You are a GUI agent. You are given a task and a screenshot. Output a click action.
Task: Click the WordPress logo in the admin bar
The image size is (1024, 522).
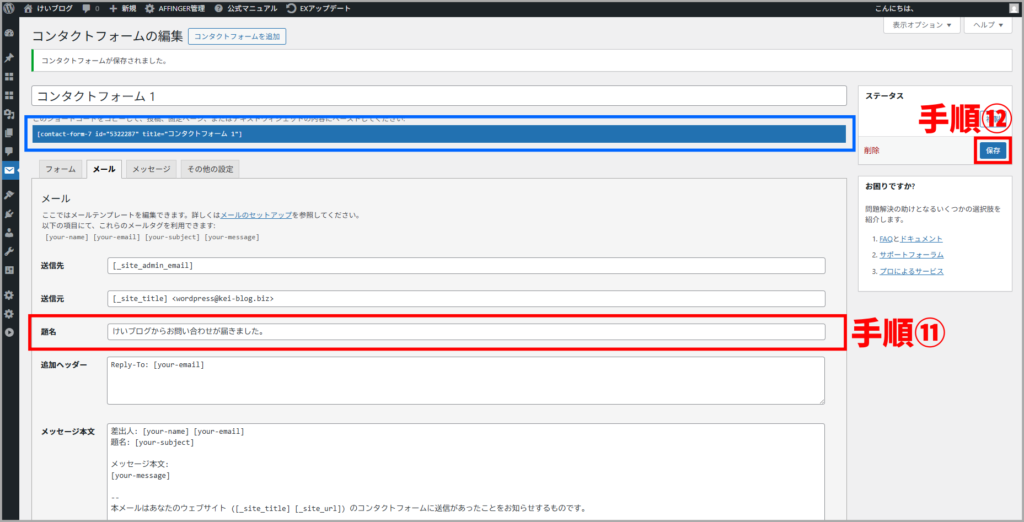(x=9, y=8)
